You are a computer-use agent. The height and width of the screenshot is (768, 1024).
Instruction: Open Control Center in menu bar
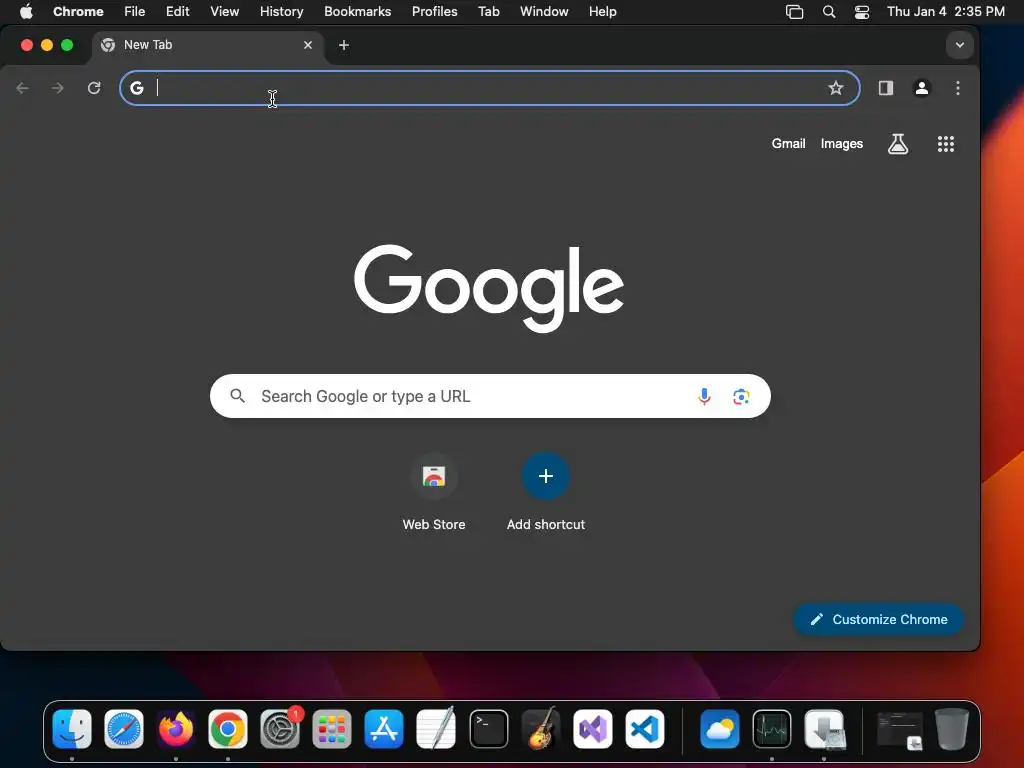(x=861, y=12)
